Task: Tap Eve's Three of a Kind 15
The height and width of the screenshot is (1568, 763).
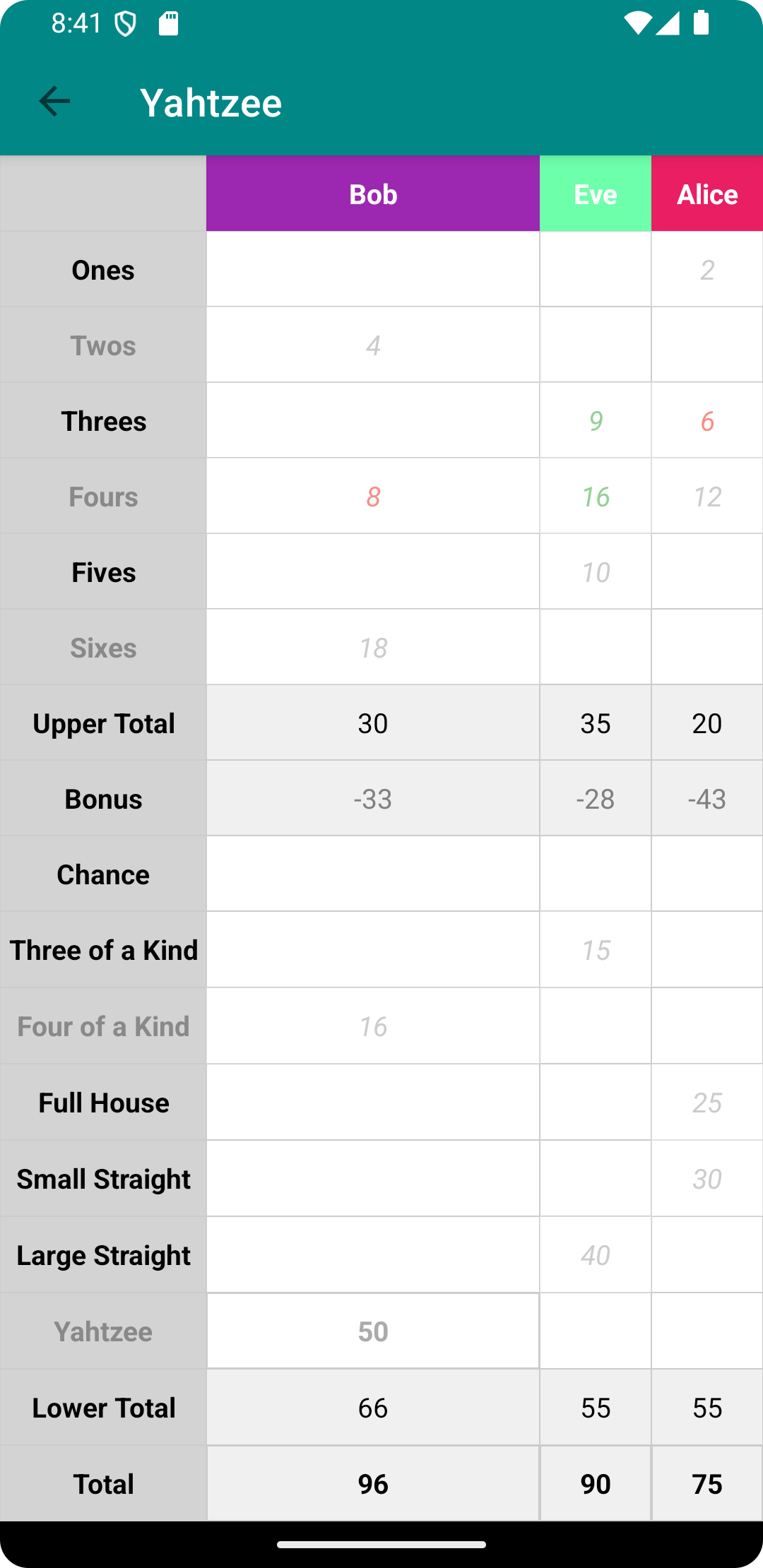Action: point(596,949)
